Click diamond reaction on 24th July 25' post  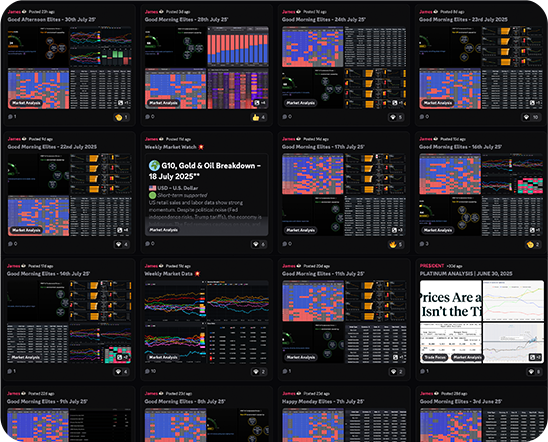click(x=396, y=117)
